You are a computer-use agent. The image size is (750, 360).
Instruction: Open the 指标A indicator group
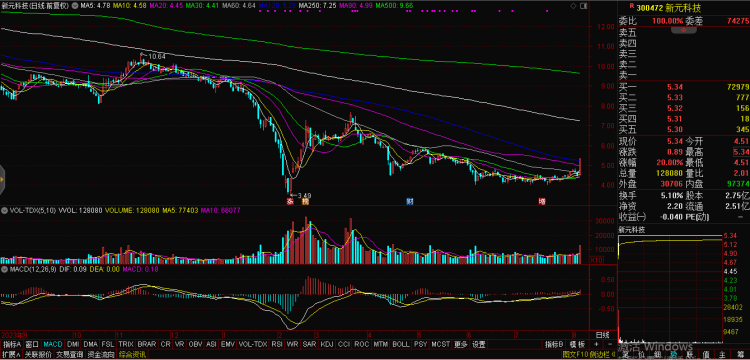pyautogui.click(x=11, y=344)
